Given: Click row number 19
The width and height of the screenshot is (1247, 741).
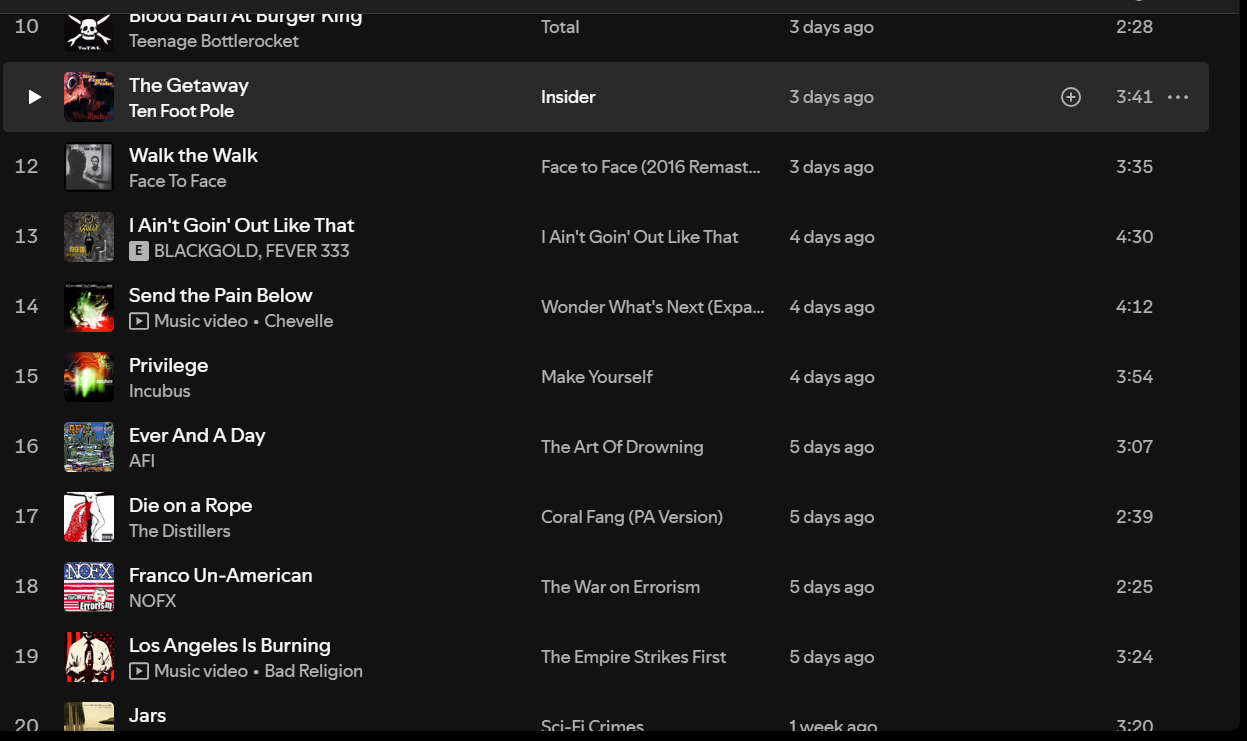Looking at the screenshot, I should pyautogui.click(x=26, y=657).
